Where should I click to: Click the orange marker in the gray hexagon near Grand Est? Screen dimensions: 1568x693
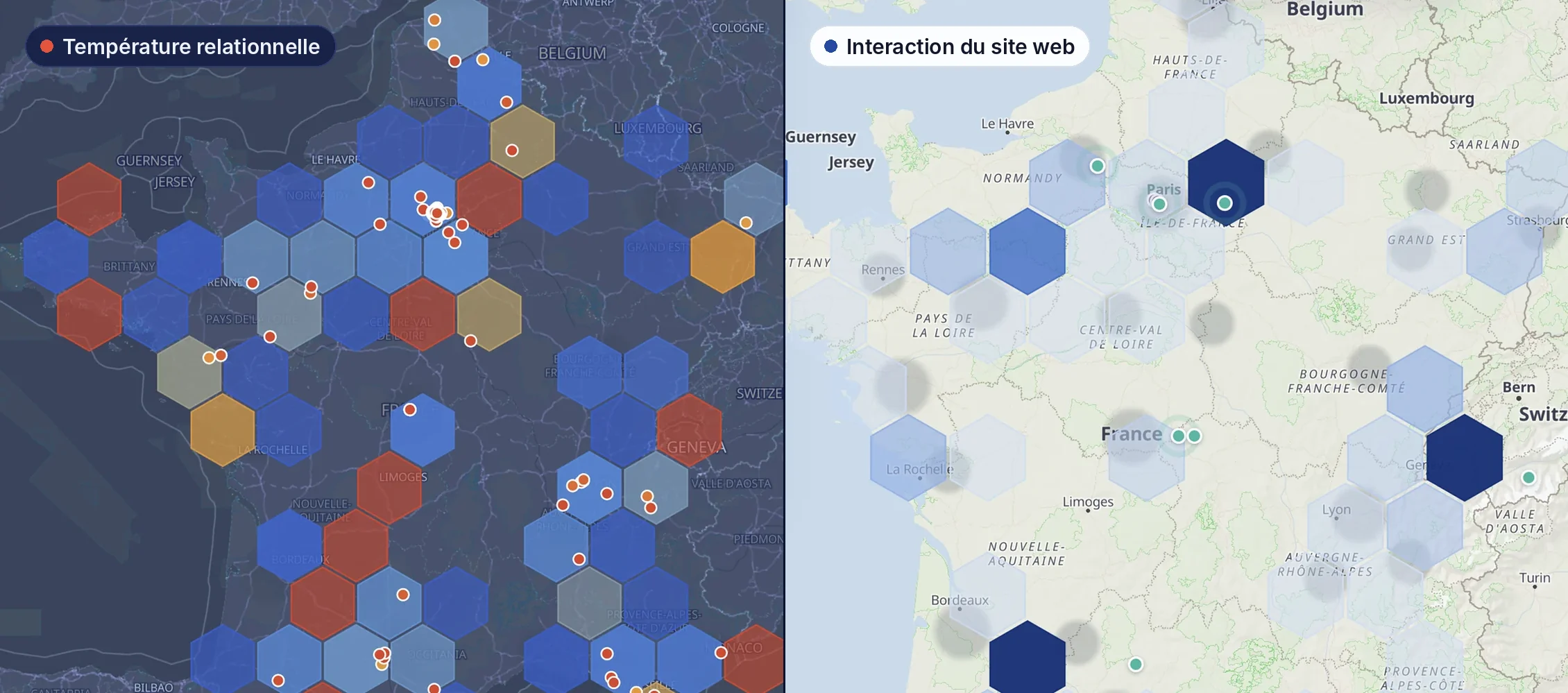[746, 223]
